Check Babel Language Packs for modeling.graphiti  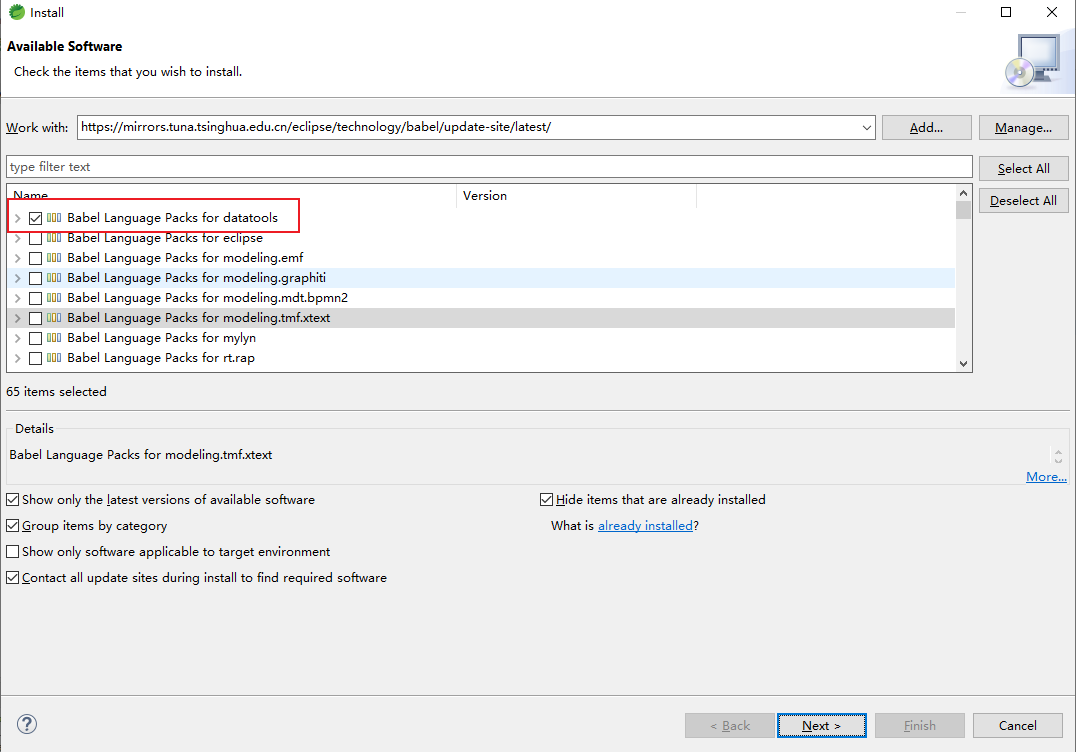[36, 278]
